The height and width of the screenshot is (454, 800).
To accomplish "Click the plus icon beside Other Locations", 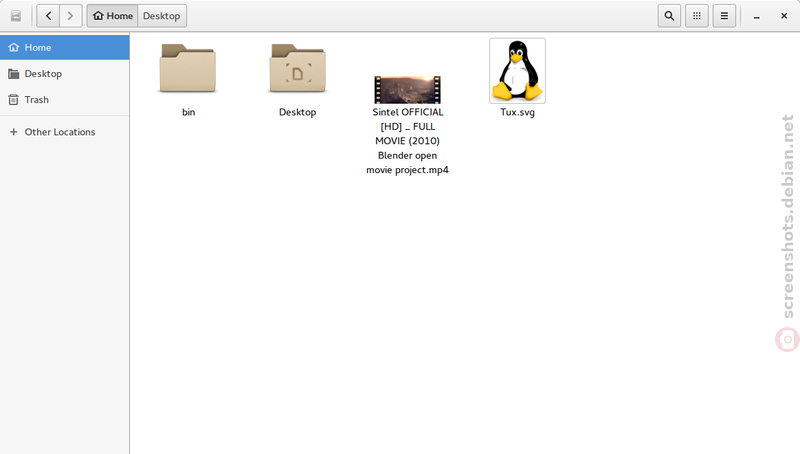I will (x=14, y=132).
